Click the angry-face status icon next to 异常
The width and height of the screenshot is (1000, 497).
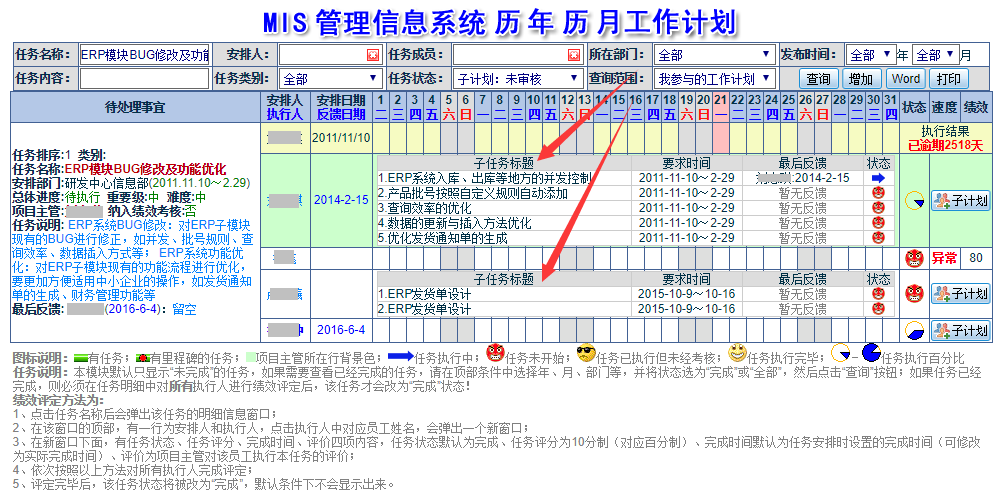pyautogui.click(x=914, y=258)
